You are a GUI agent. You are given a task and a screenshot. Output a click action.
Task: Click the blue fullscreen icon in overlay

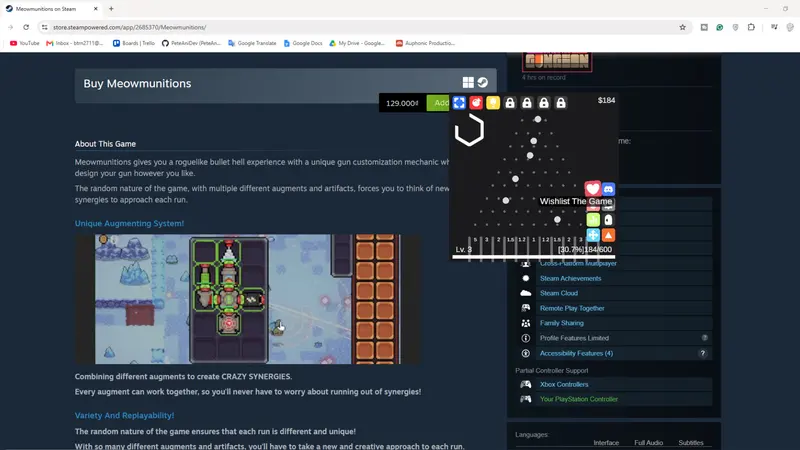click(x=459, y=103)
